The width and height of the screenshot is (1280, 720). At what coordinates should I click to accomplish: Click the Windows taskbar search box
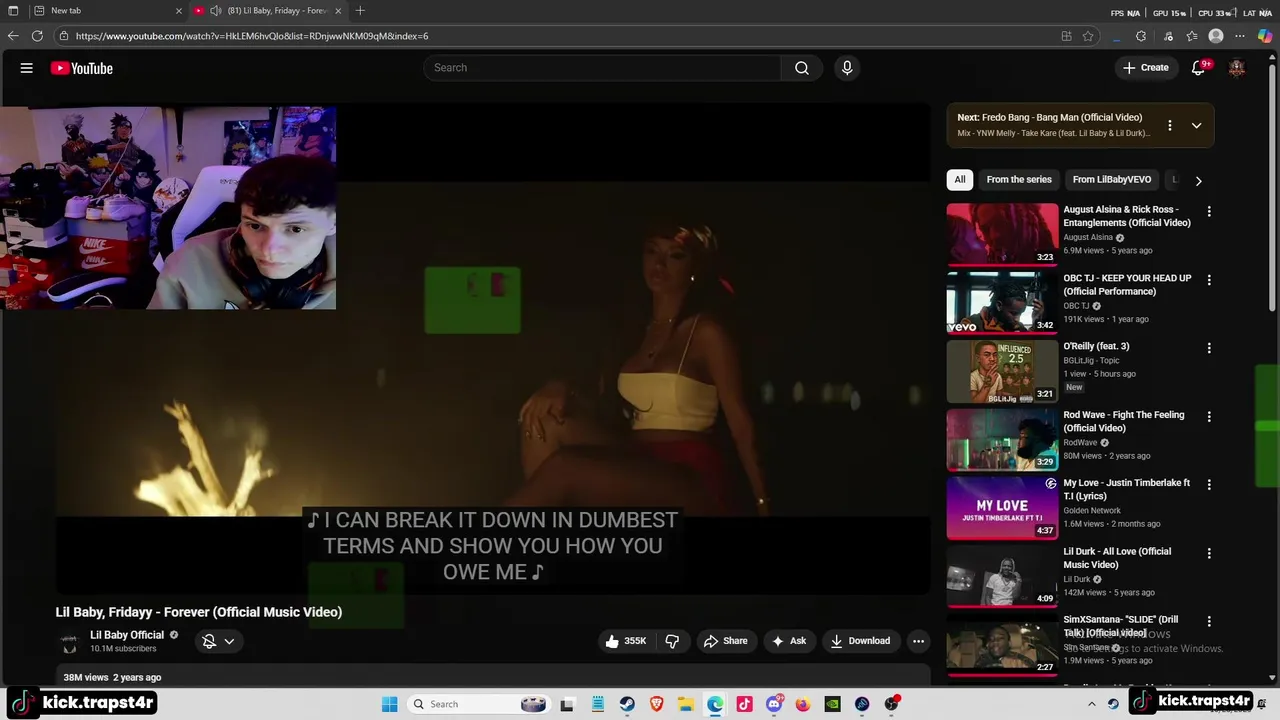480,704
